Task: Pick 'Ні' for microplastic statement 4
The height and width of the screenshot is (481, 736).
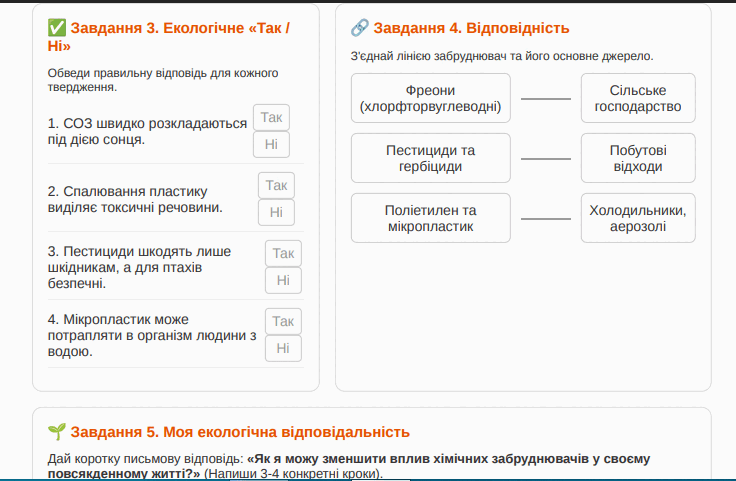Action: coord(283,348)
